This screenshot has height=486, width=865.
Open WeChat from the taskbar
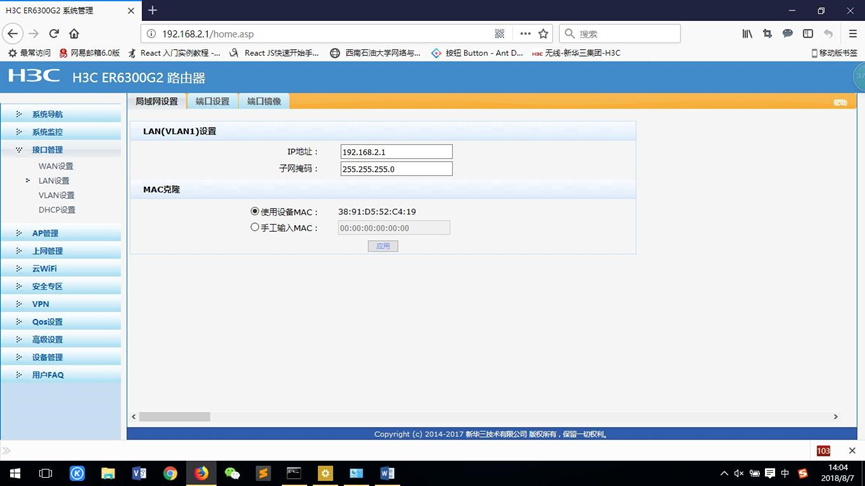(x=232, y=473)
